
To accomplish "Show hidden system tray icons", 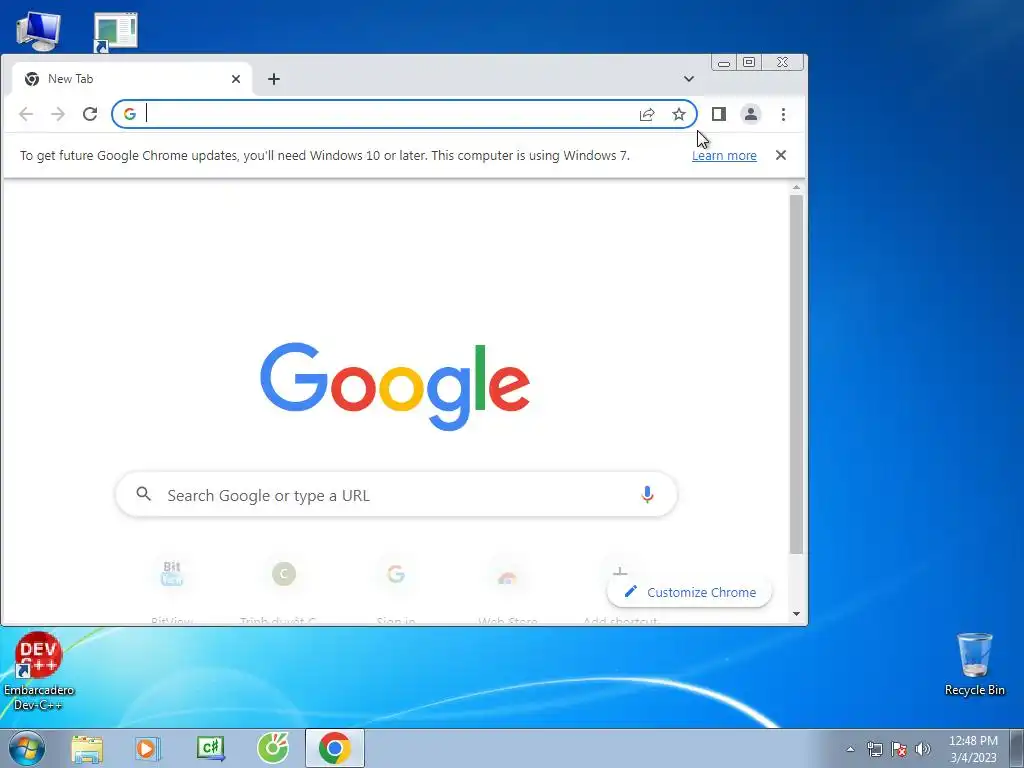I will 850,749.
